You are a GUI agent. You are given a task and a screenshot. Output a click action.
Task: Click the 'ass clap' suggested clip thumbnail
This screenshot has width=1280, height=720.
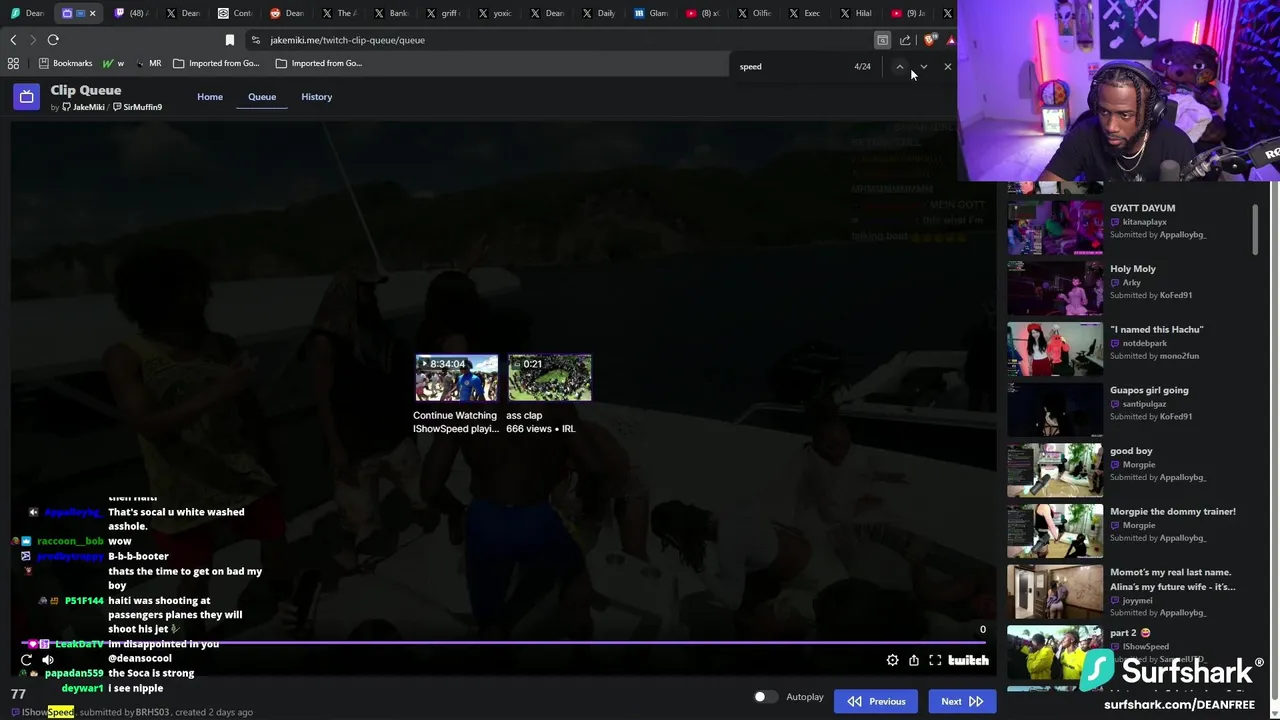pos(549,378)
